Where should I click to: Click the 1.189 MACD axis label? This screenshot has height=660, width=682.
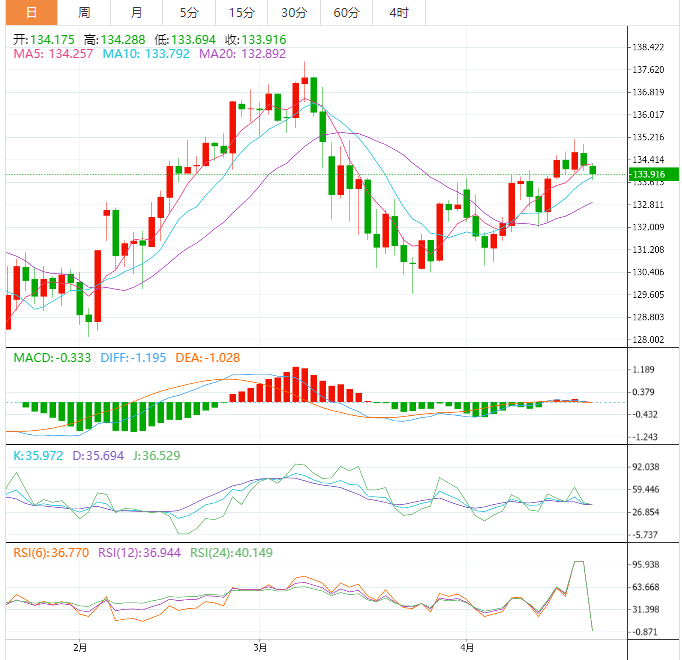pyautogui.click(x=643, y=369)
